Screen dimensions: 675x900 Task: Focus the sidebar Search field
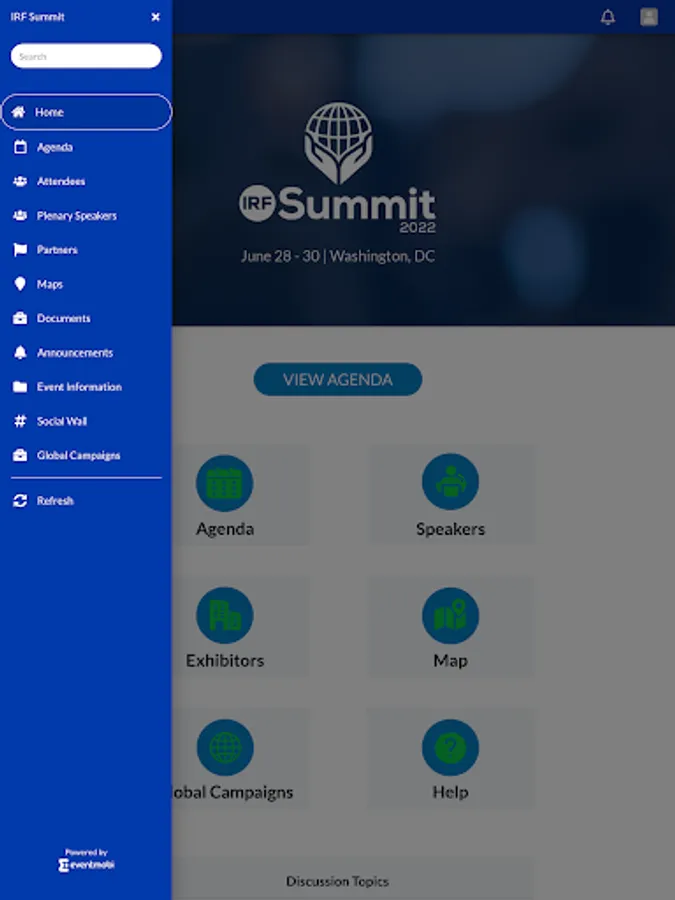click(86, 56)
